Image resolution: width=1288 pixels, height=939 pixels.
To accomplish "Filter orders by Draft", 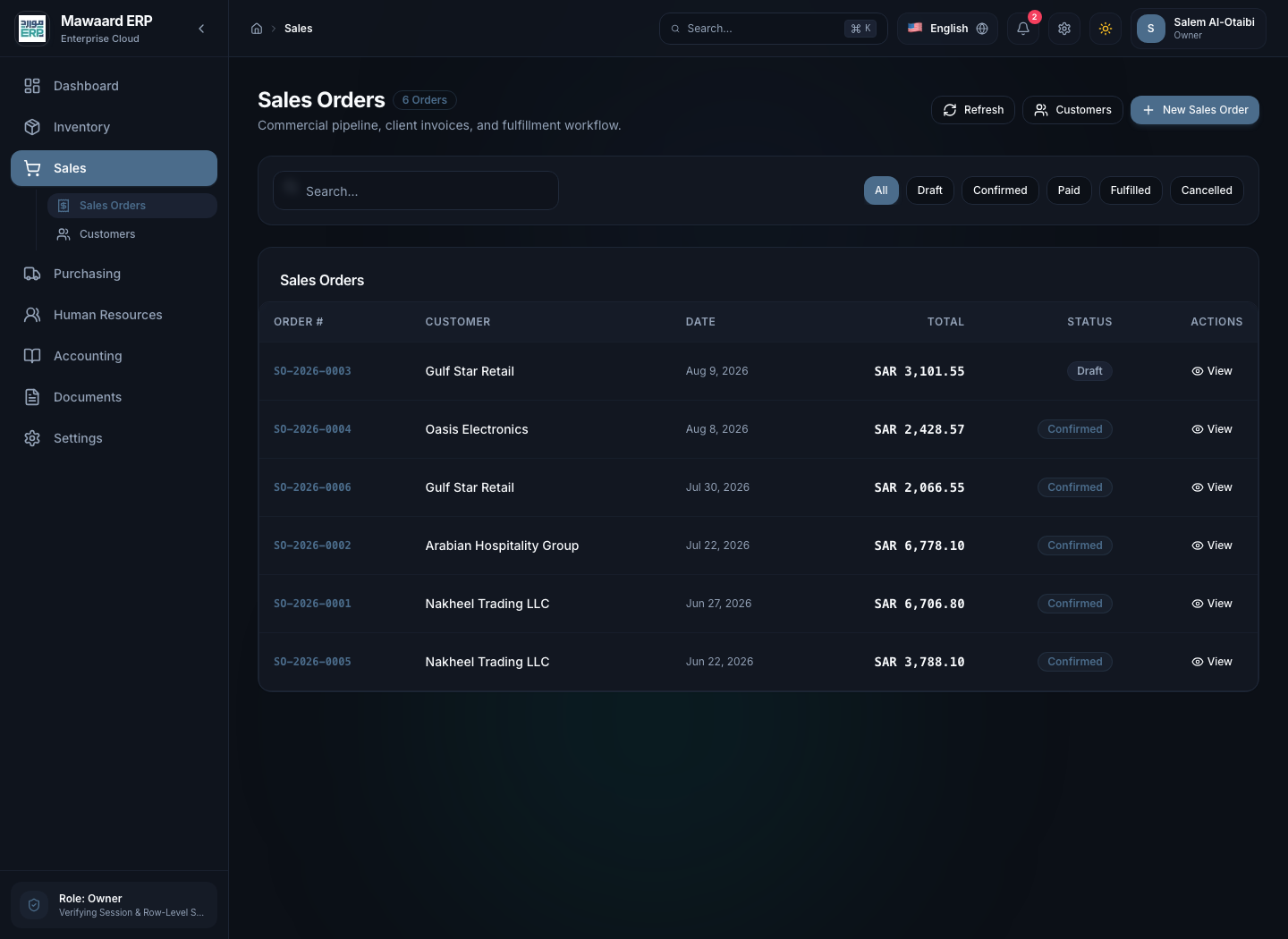I will coord(930,190).
